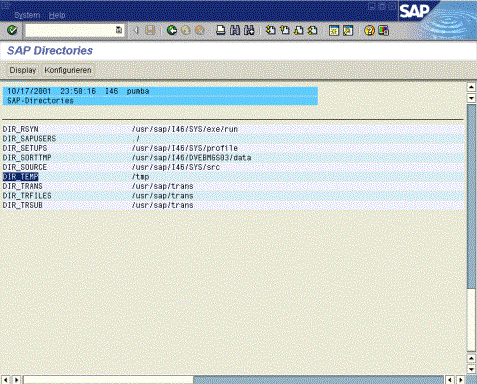Go to First Page icon

(270, 30)
